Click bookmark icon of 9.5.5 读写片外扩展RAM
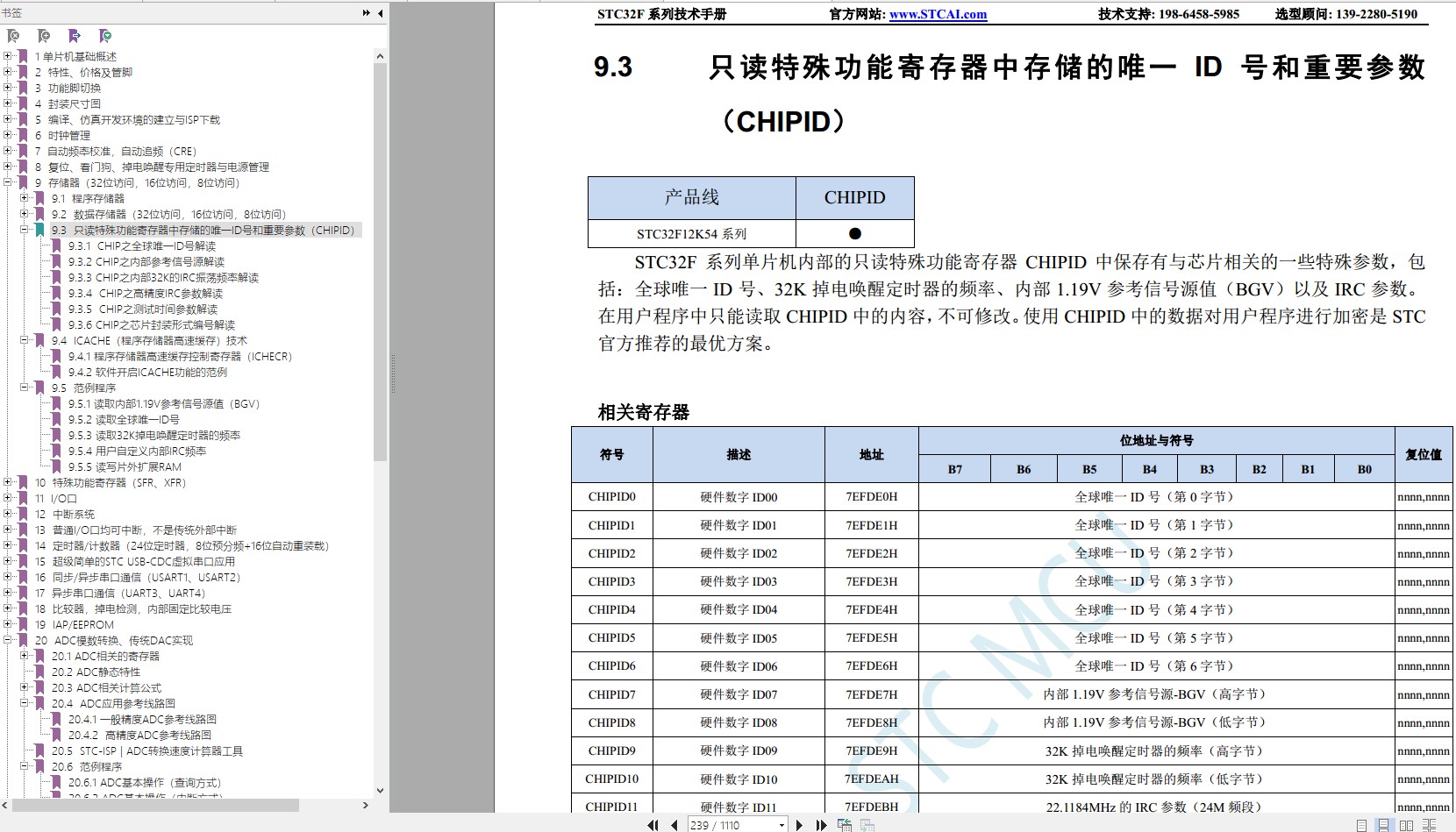The height and width of the screenshot is (832, 1456). (x=57, y=467)
